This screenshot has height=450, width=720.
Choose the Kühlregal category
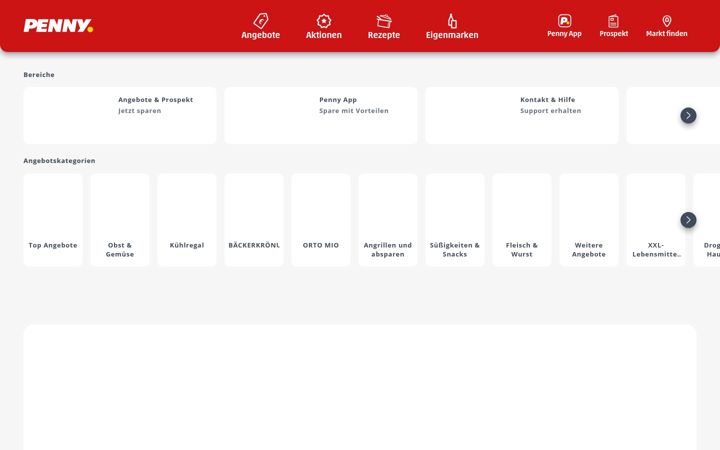(x=187, y=220)
